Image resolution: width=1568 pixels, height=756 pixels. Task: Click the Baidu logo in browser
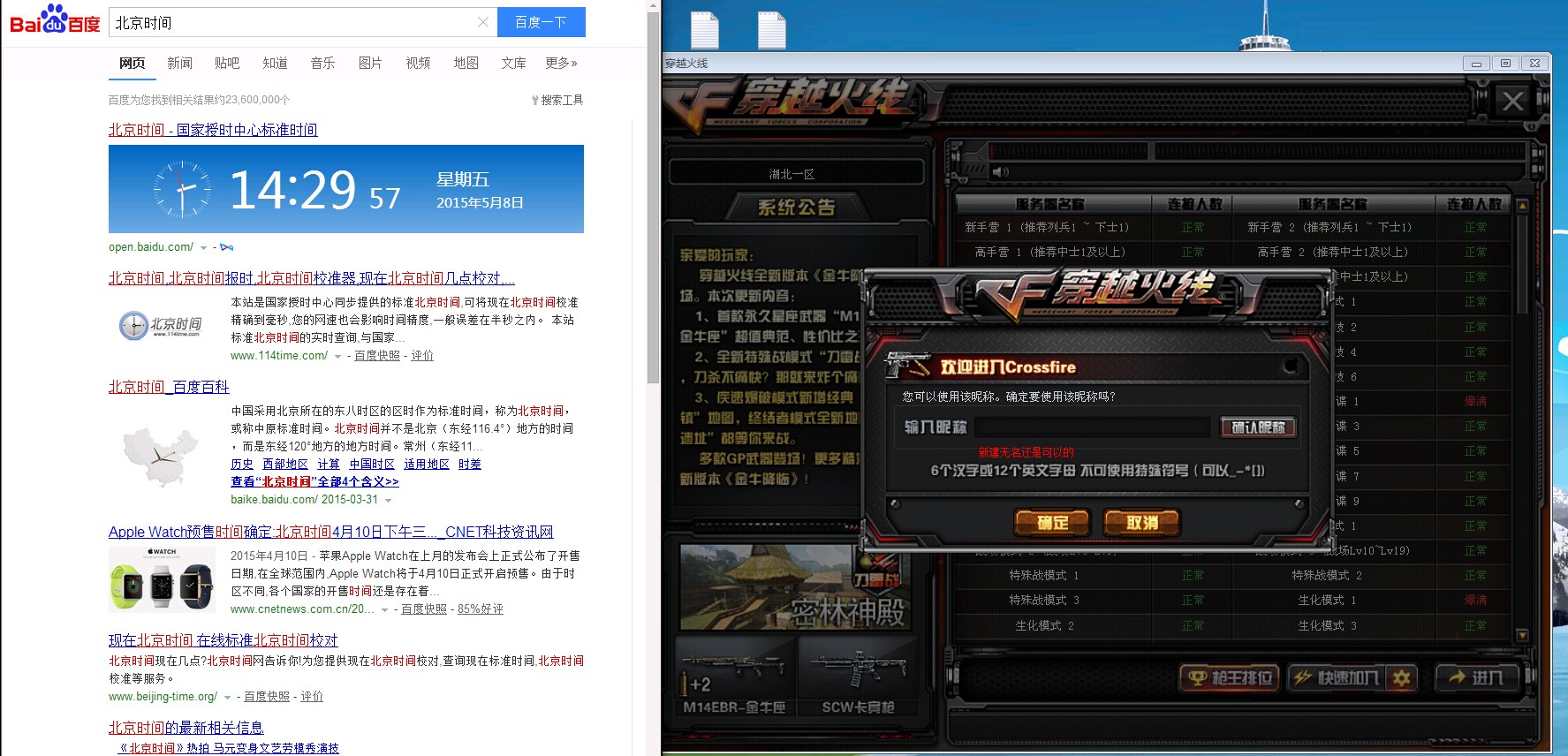[55, 19]
